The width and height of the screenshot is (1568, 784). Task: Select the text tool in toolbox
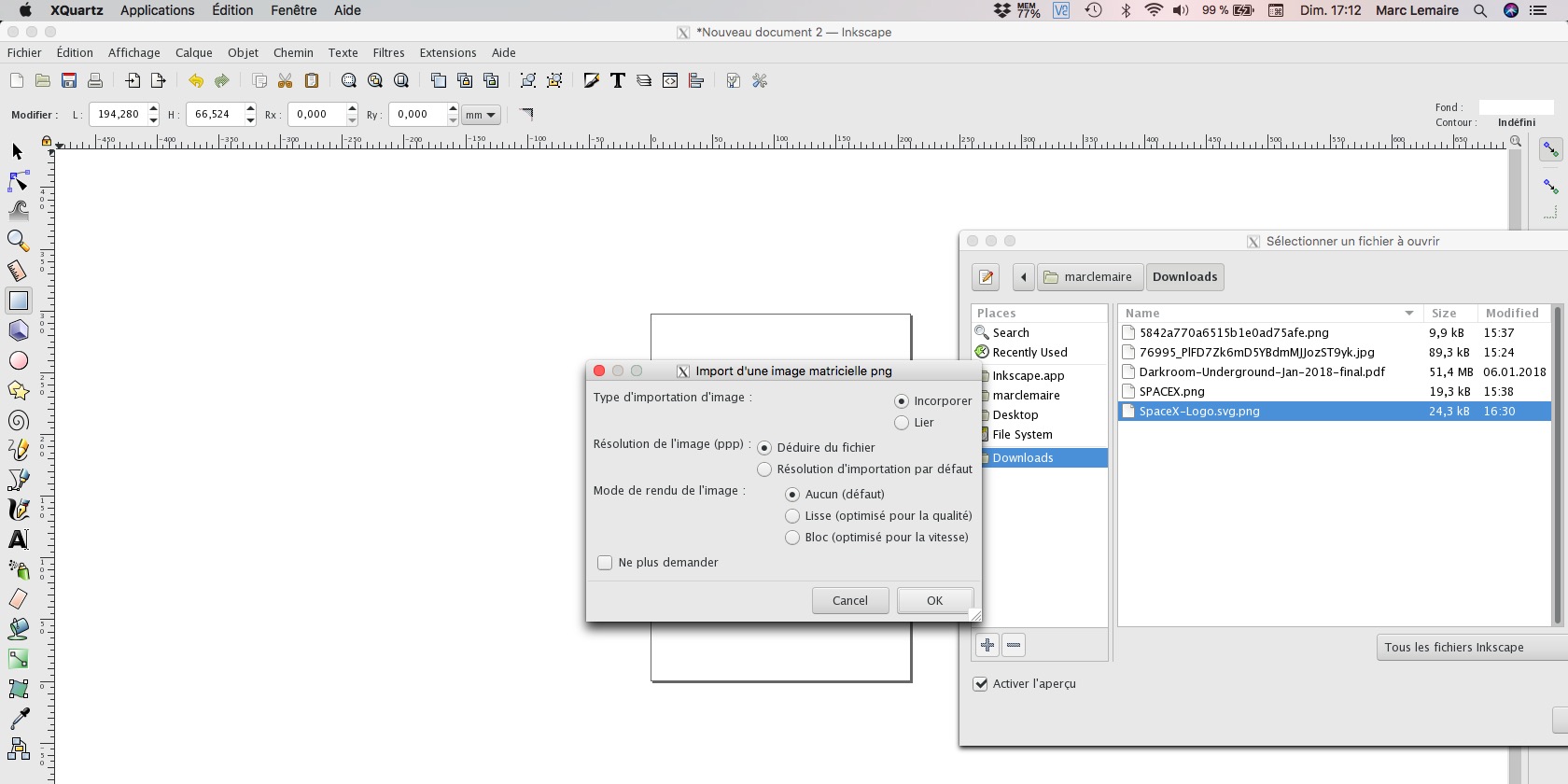pyautogui.click(x=18, y=539)
